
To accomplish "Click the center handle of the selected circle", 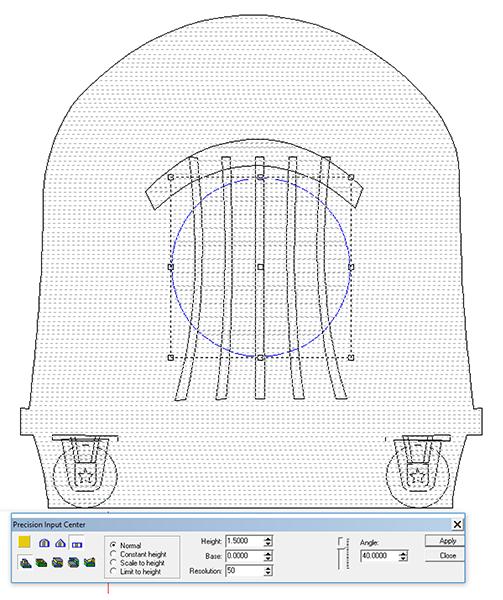I will [260, 267].
